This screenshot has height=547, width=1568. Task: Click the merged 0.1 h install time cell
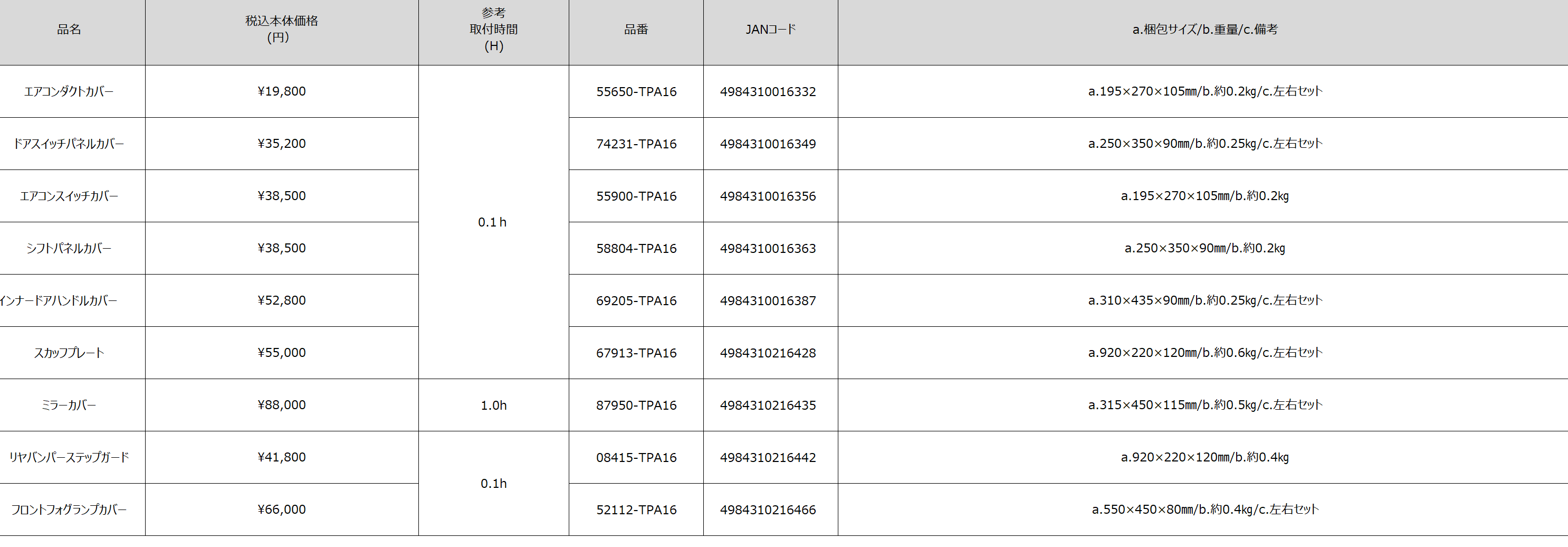pos(493,222)
